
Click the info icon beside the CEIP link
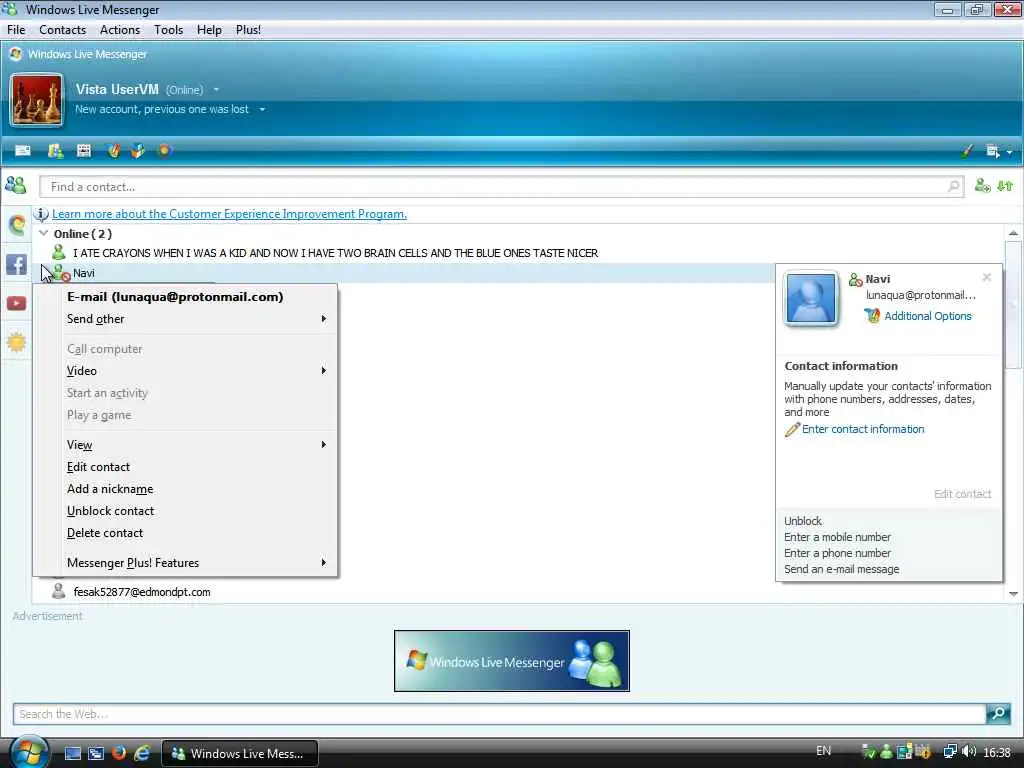pos(41,214)
